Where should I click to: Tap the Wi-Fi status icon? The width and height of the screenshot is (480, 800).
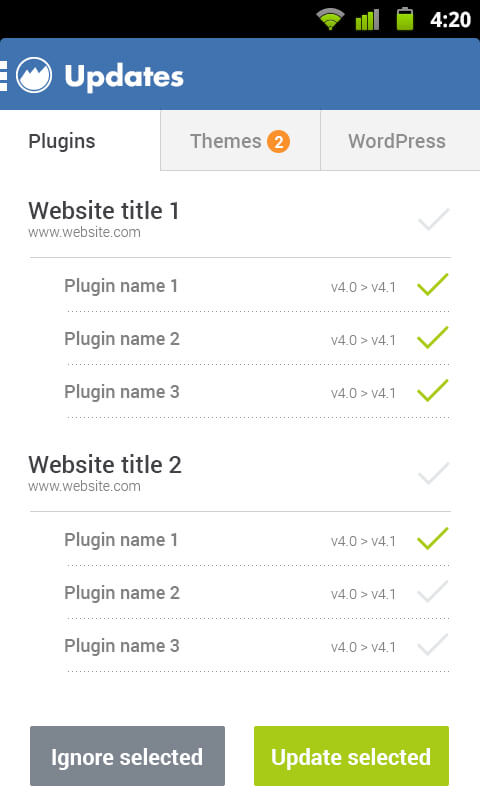[330, 19]
